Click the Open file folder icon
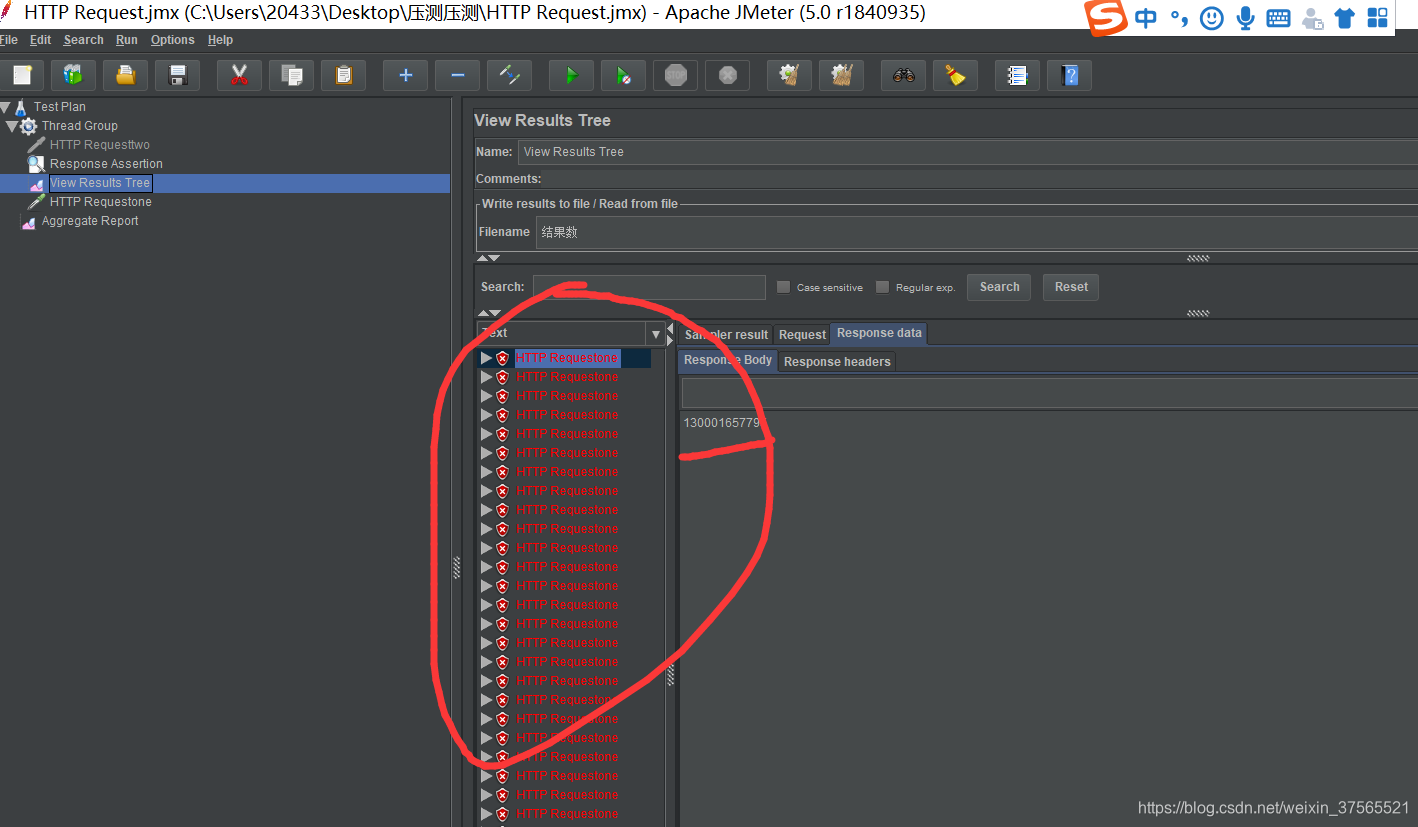1418x827 pixels. [125, 75]
